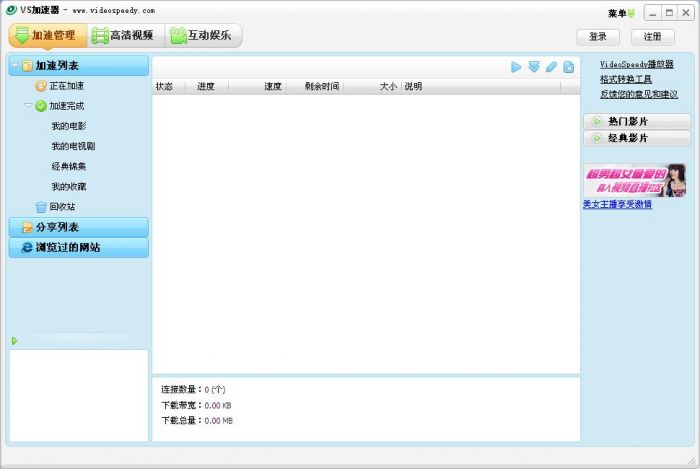Select 回收站 label in tree
700x469 pixels.
62,207
